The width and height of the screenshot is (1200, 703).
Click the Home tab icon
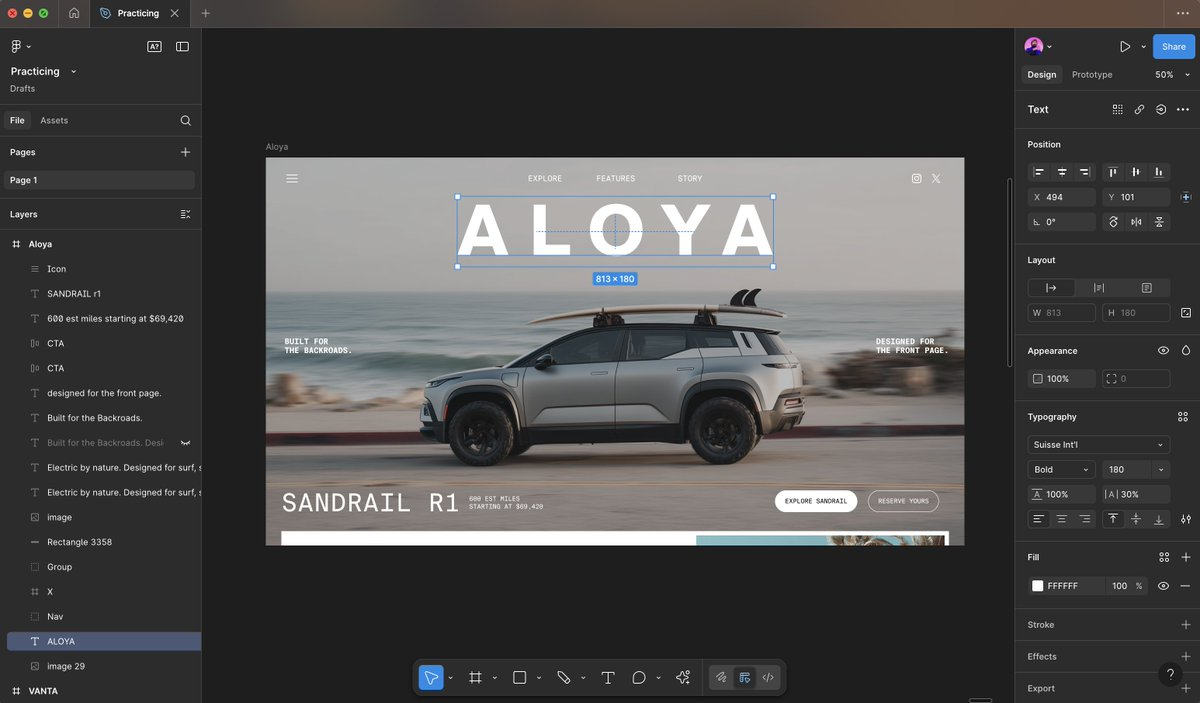tap(75, 13)
